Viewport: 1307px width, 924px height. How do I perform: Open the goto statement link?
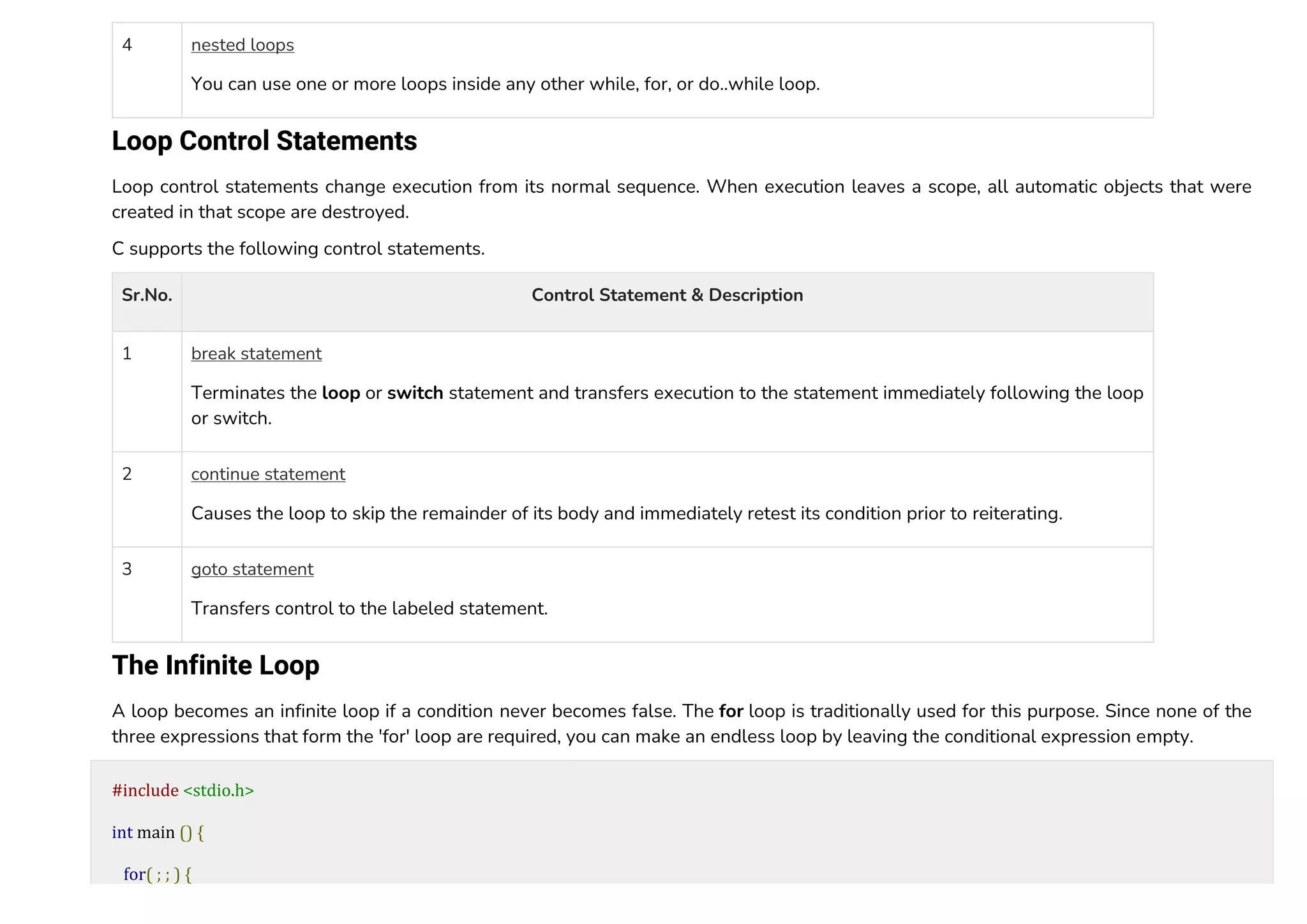tap(252, 569)
